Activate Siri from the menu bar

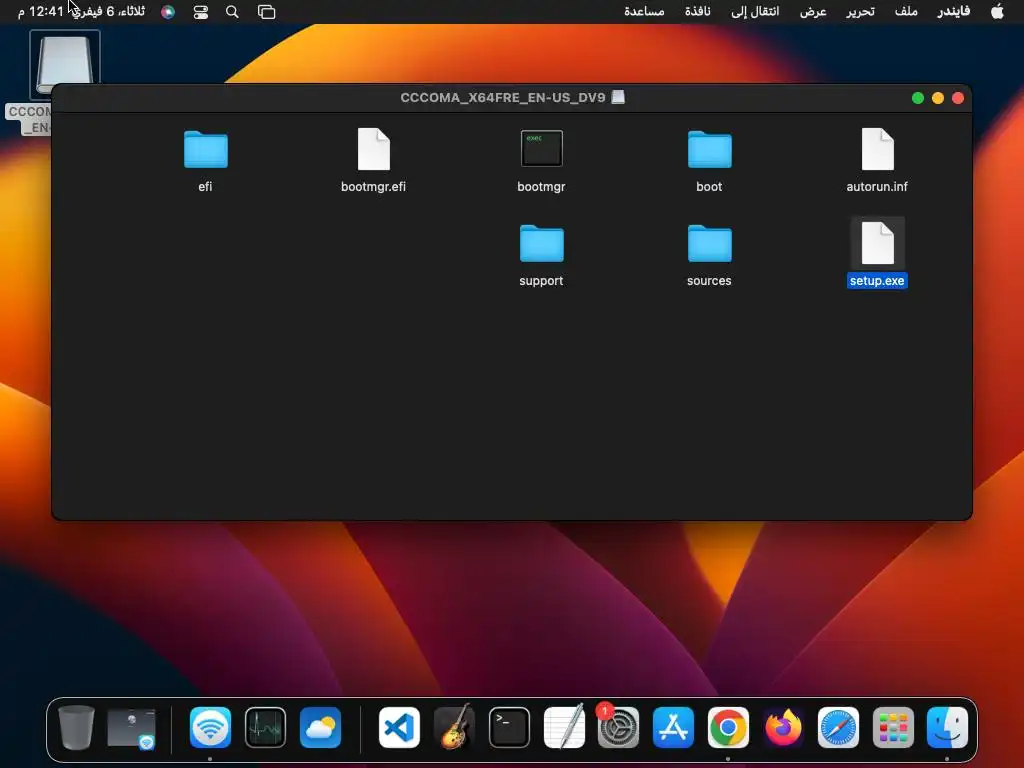pyautogui.click(x=168, y=12)
